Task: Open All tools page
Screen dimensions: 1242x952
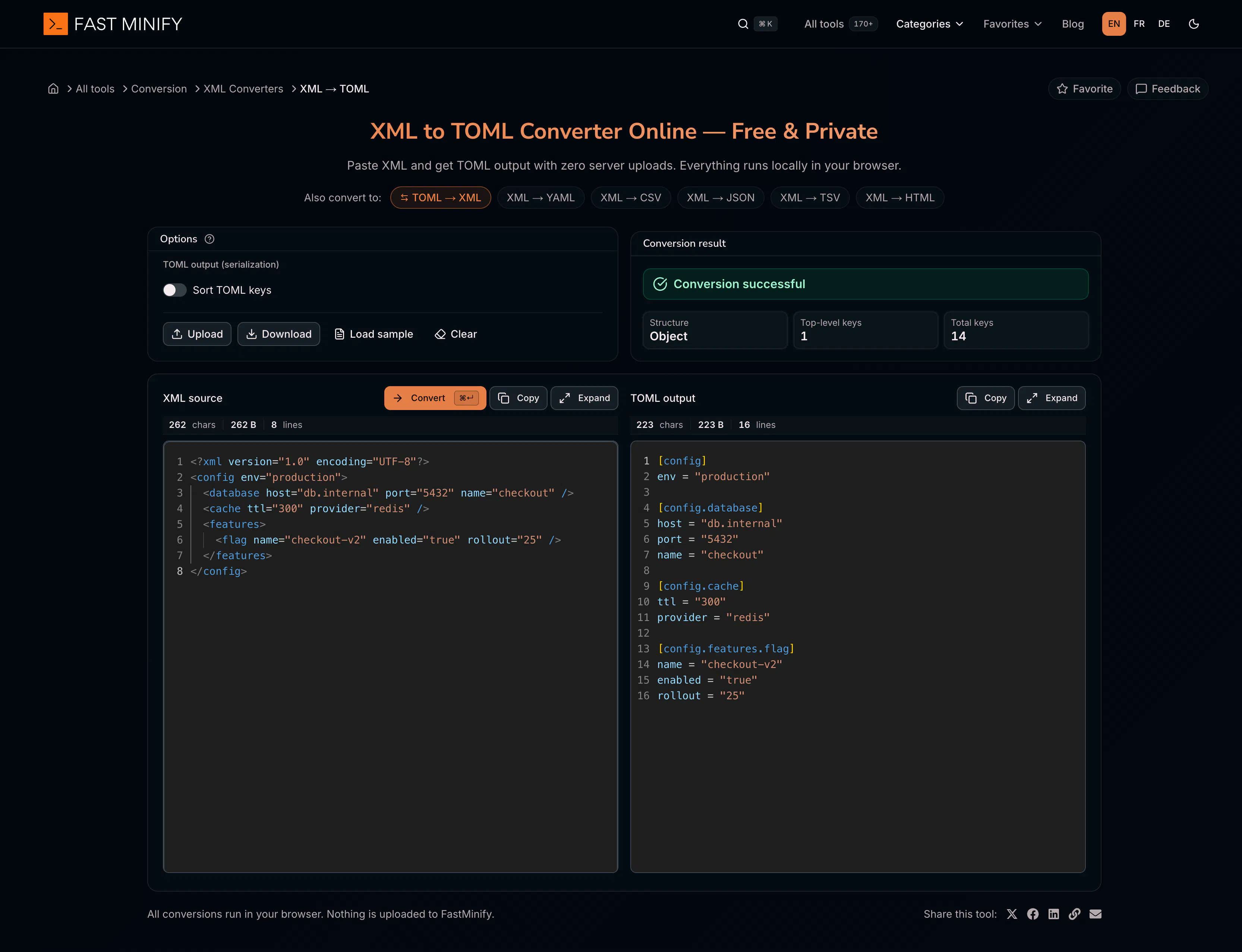Action: pos(840,24)
